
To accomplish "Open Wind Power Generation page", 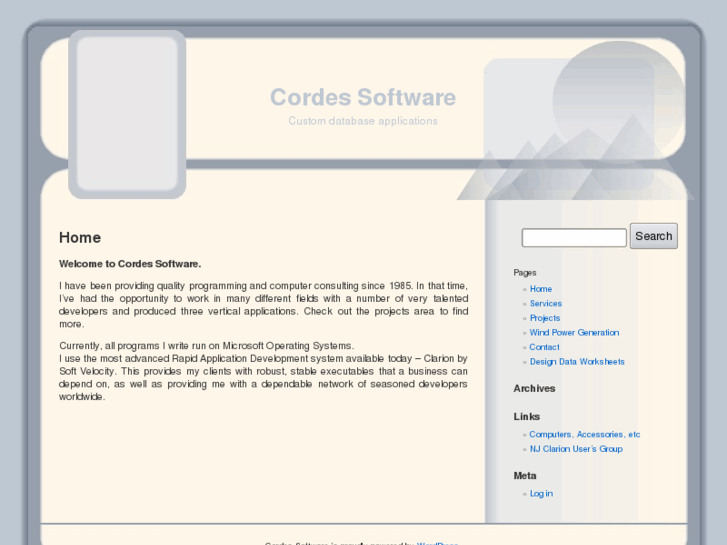I will 574,333.
